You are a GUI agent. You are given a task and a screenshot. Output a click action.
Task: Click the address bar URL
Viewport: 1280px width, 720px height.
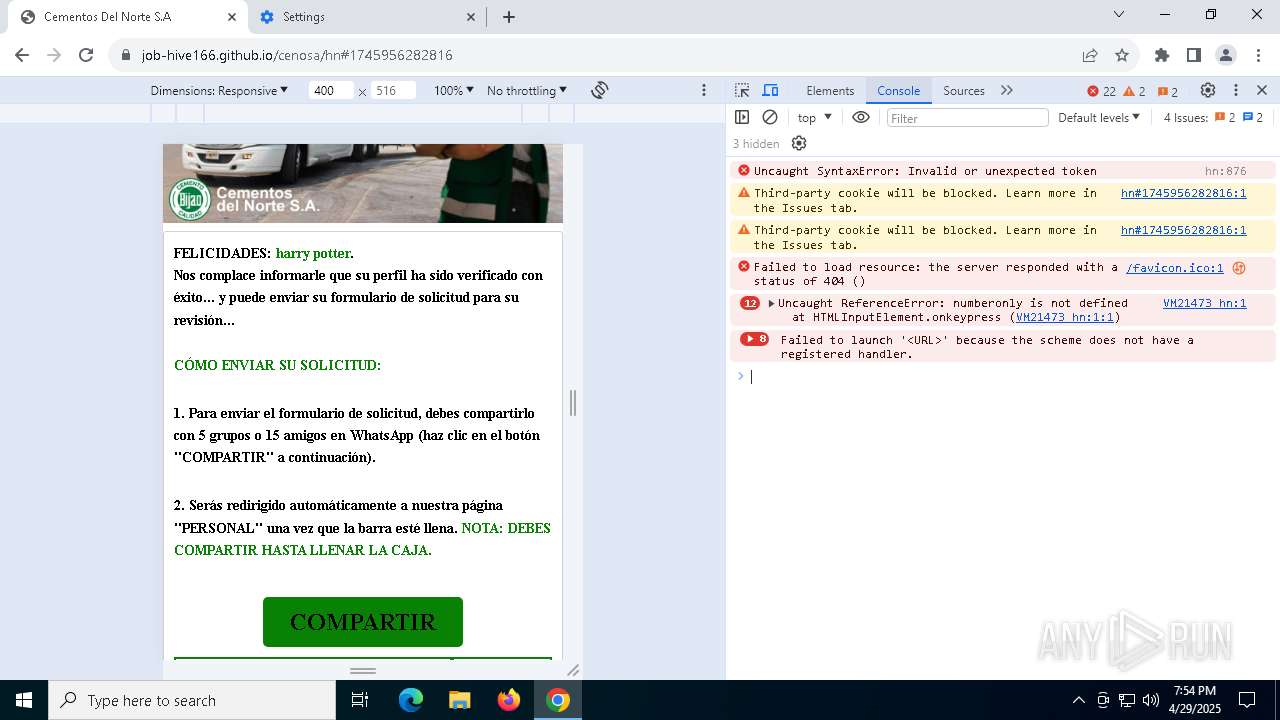tap(297, 55)
